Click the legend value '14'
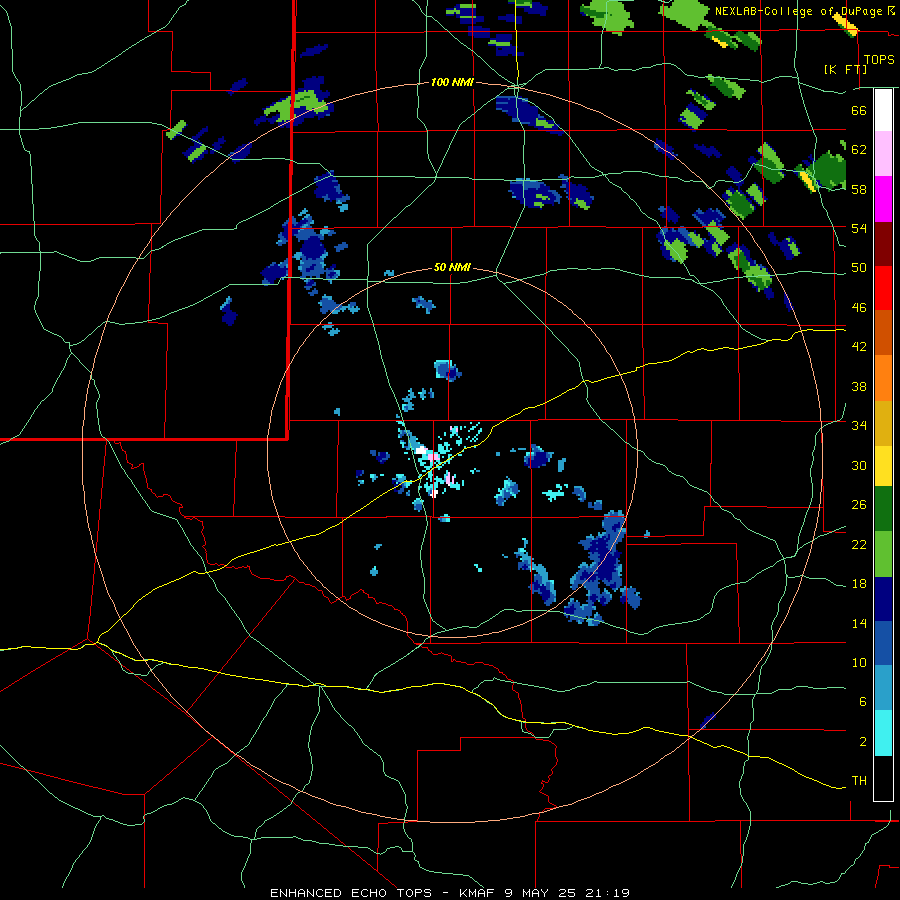 [x=859, y=623]
